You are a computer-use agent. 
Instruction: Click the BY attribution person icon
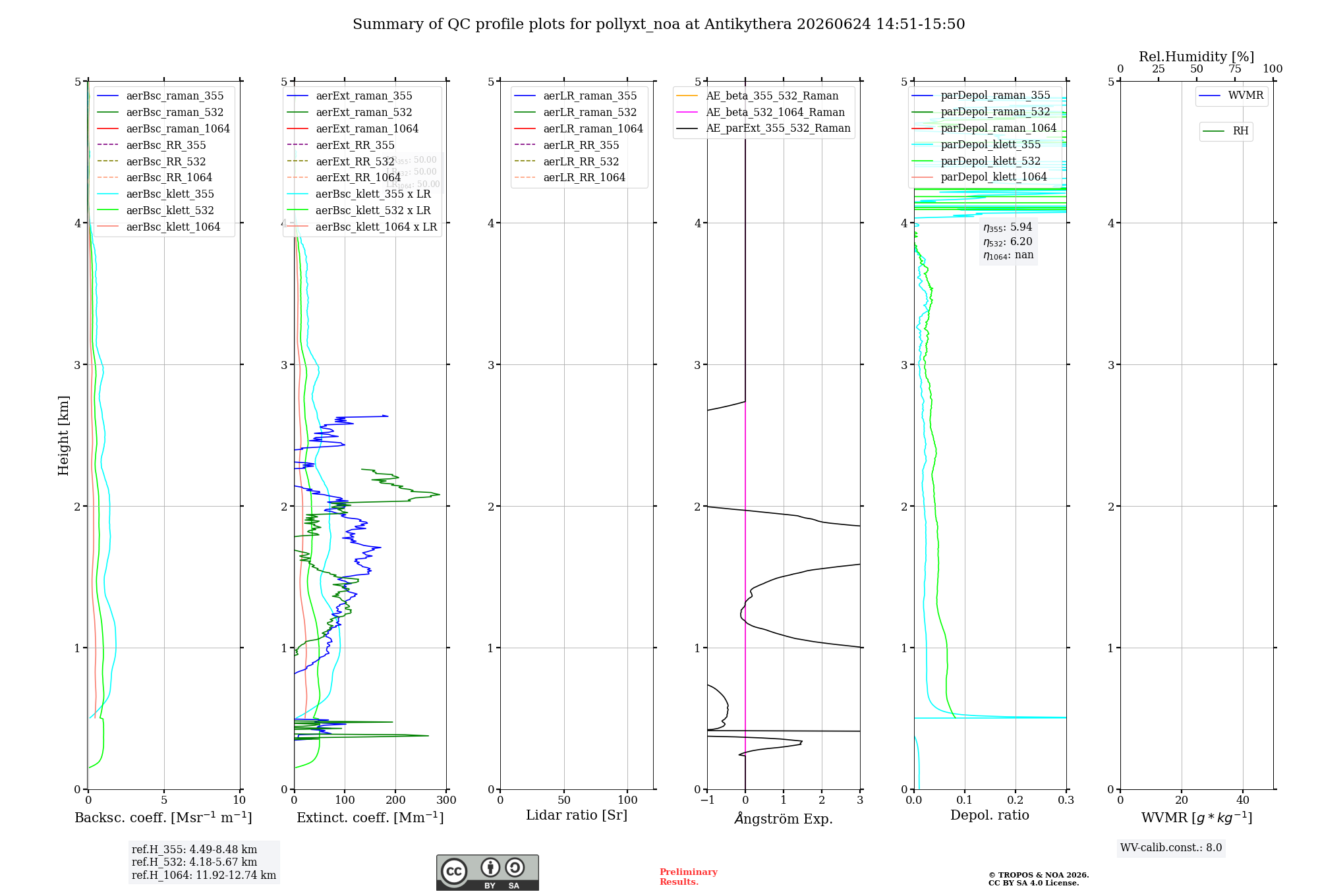(x=490, y=868)
